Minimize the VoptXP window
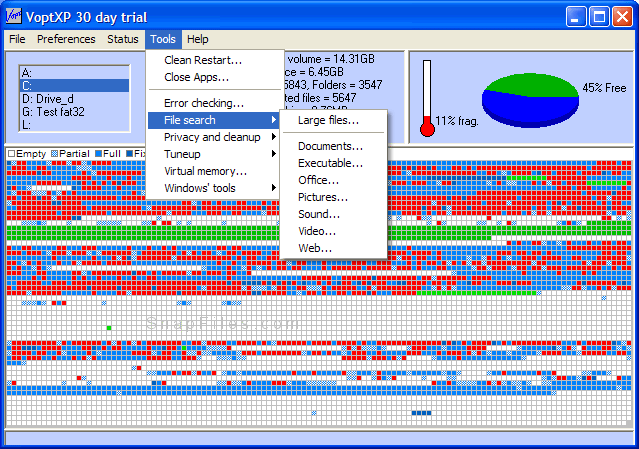The width and height of the screenshot is (639, 449). click(x=576, y=17)
